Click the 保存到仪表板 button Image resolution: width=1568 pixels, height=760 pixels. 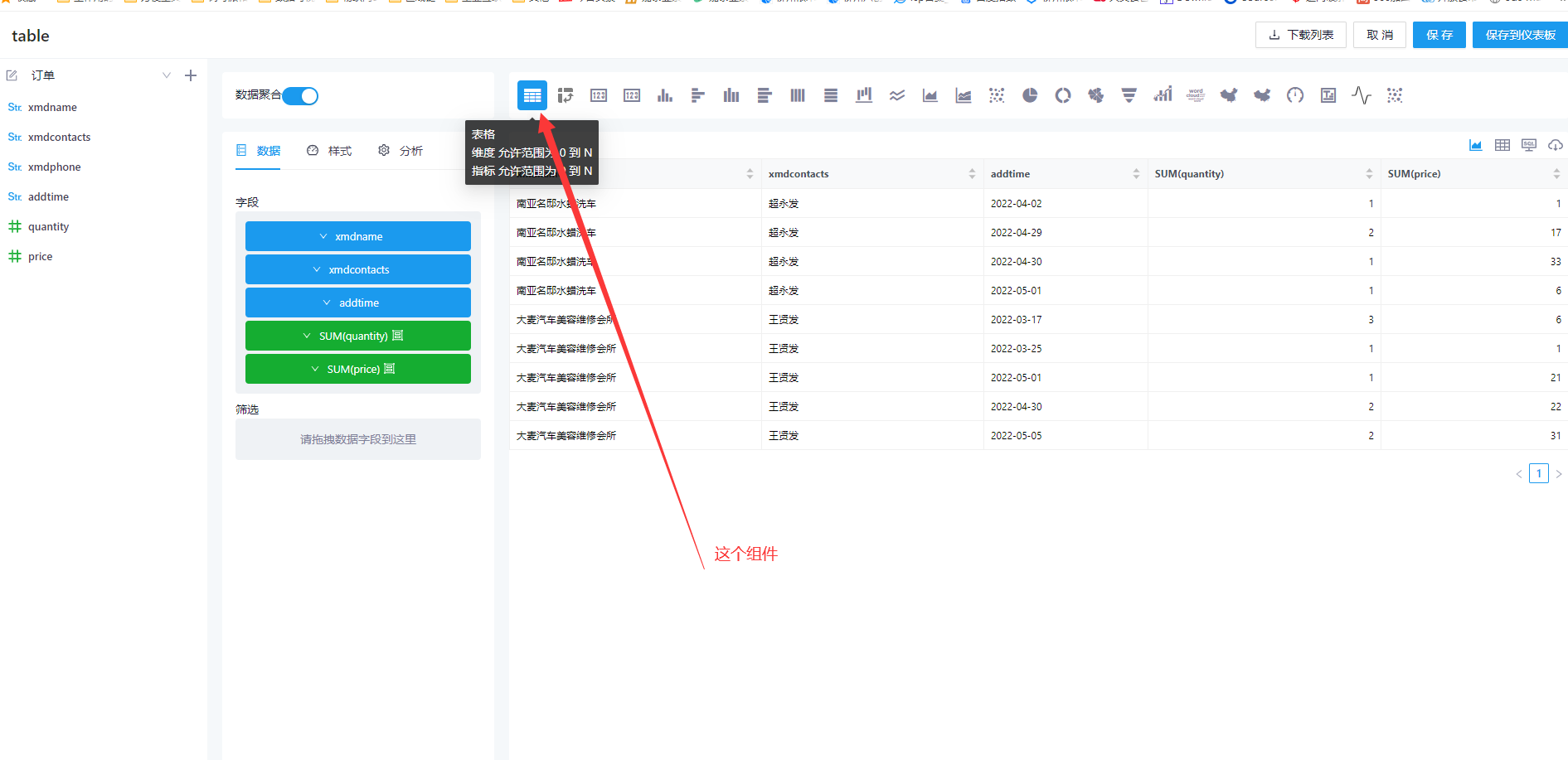(x=1519, y=35)
